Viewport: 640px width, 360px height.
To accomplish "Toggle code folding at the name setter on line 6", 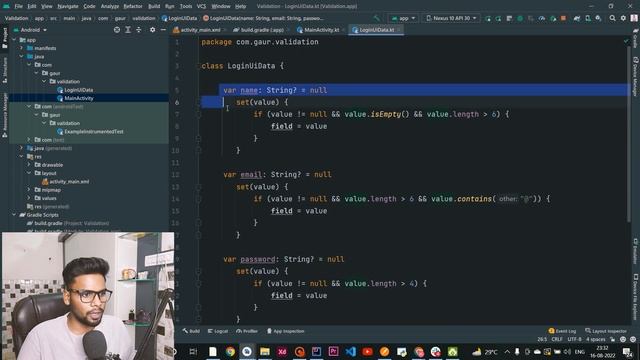I will click(x=198, y=102).
